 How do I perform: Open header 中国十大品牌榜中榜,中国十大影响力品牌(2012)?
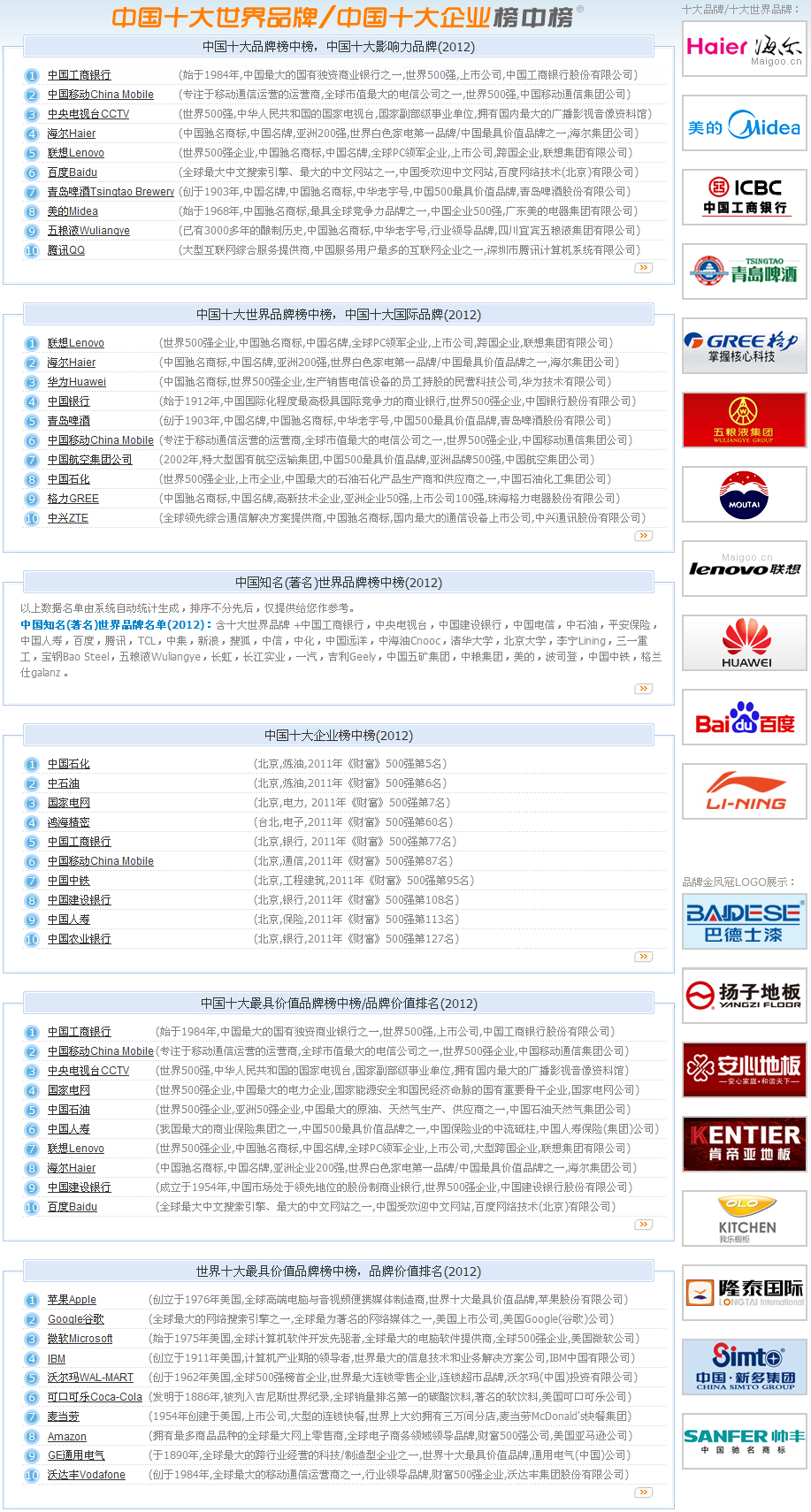click(339, 47)
